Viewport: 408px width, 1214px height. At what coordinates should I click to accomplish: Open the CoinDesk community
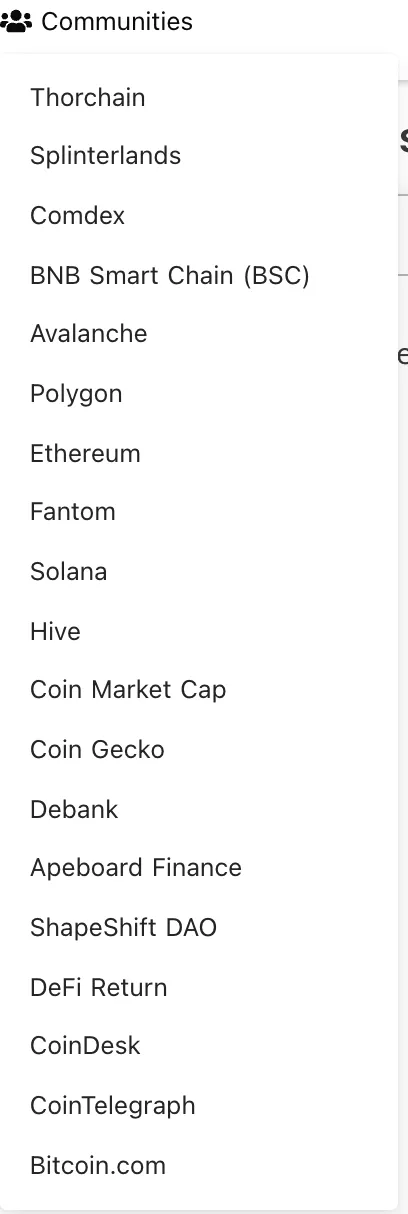pos(199,1046)
